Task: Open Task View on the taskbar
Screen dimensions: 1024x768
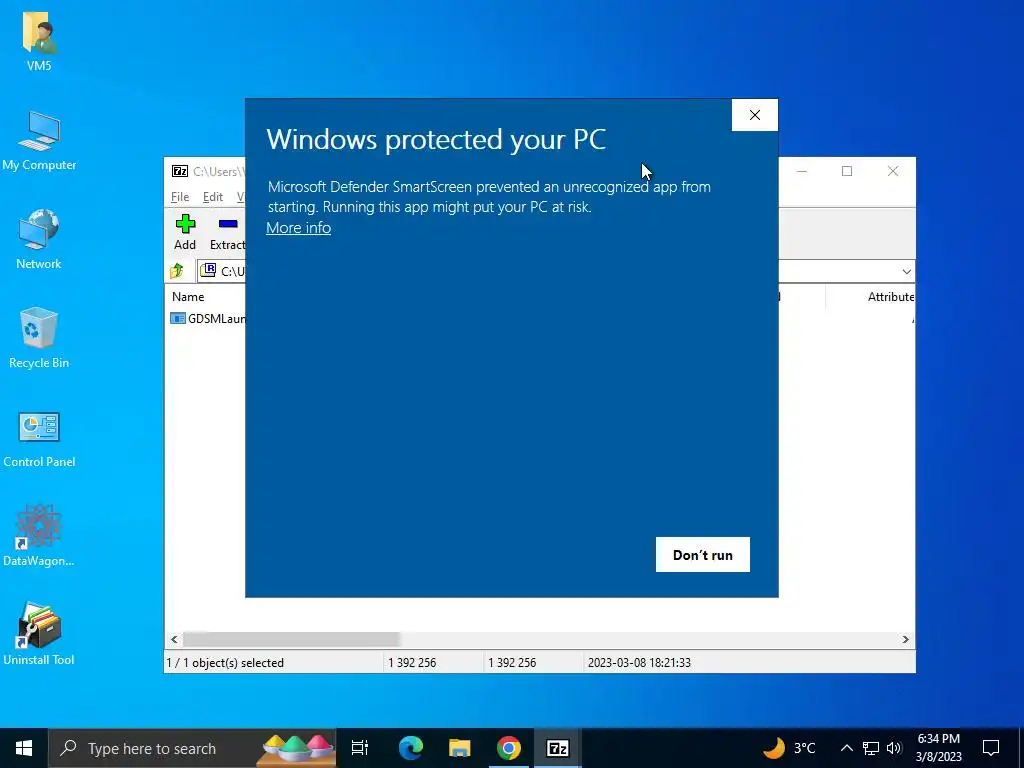Action: click(x=360, y=748)
